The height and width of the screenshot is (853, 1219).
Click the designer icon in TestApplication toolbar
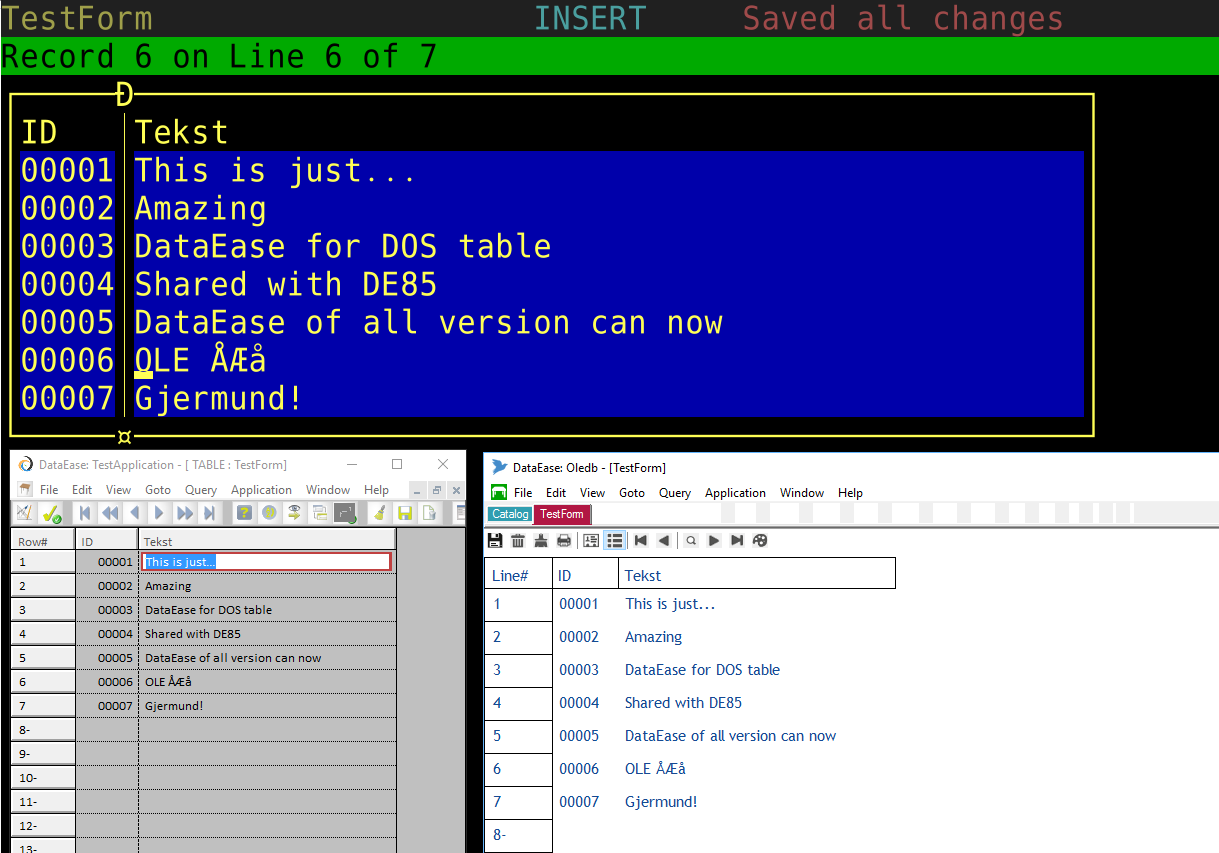coord(25,513)
